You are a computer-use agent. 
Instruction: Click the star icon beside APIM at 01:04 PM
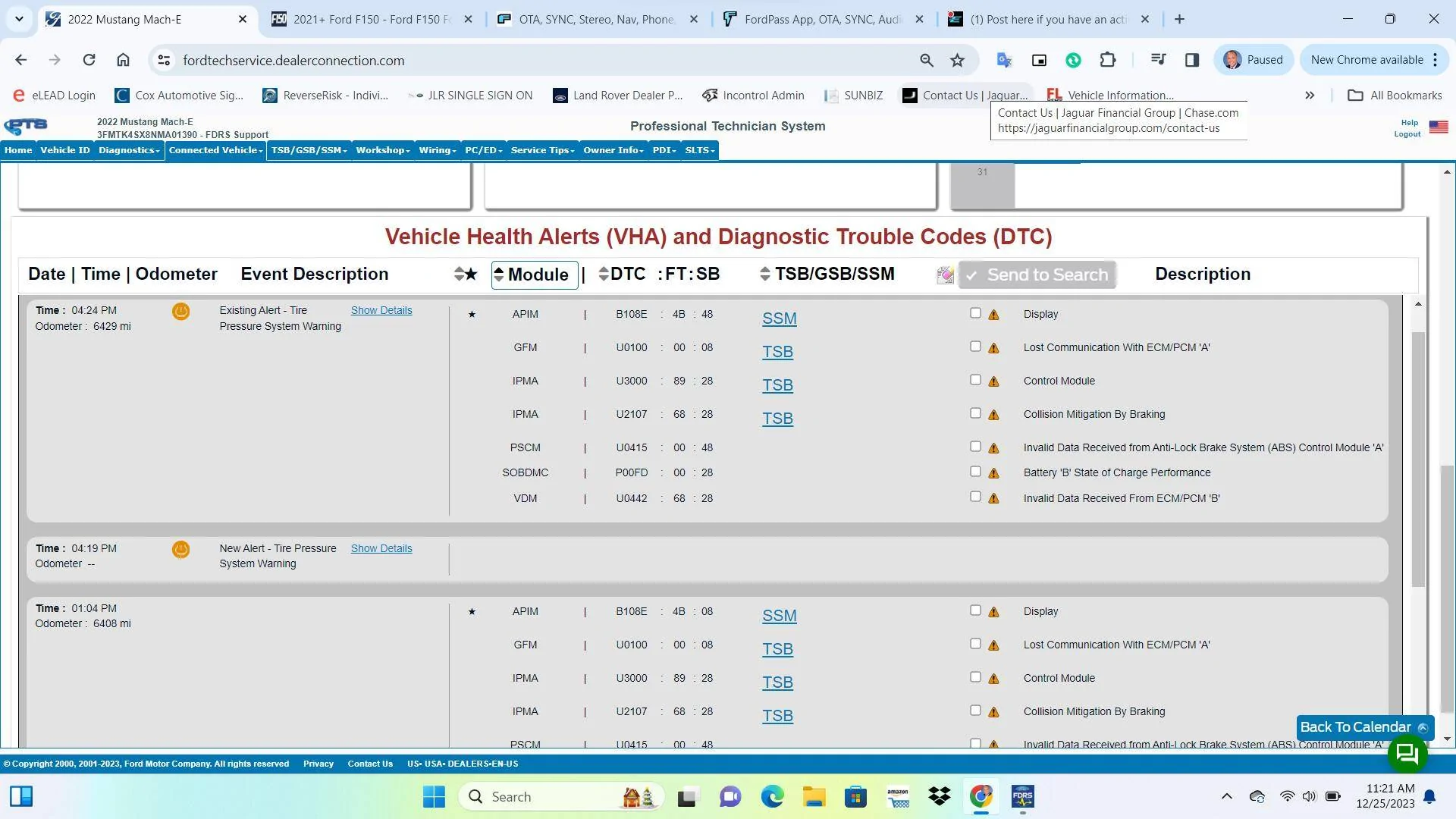point(472,612)
